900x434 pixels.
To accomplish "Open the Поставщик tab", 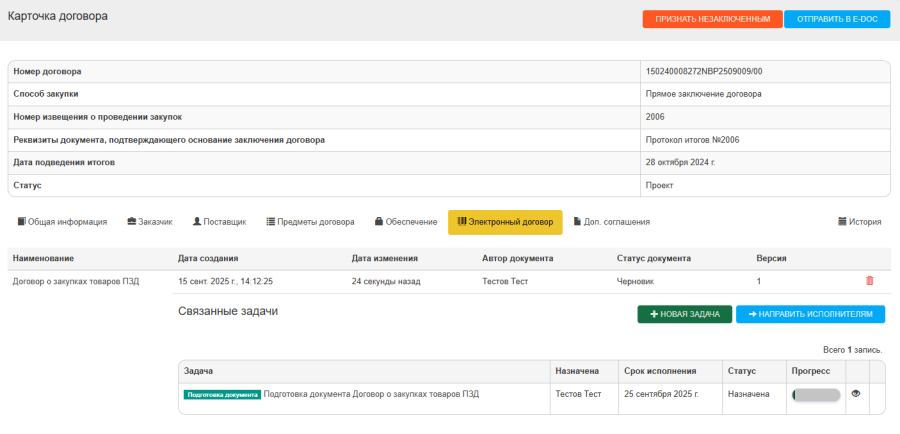I will [x=219, y=222].
